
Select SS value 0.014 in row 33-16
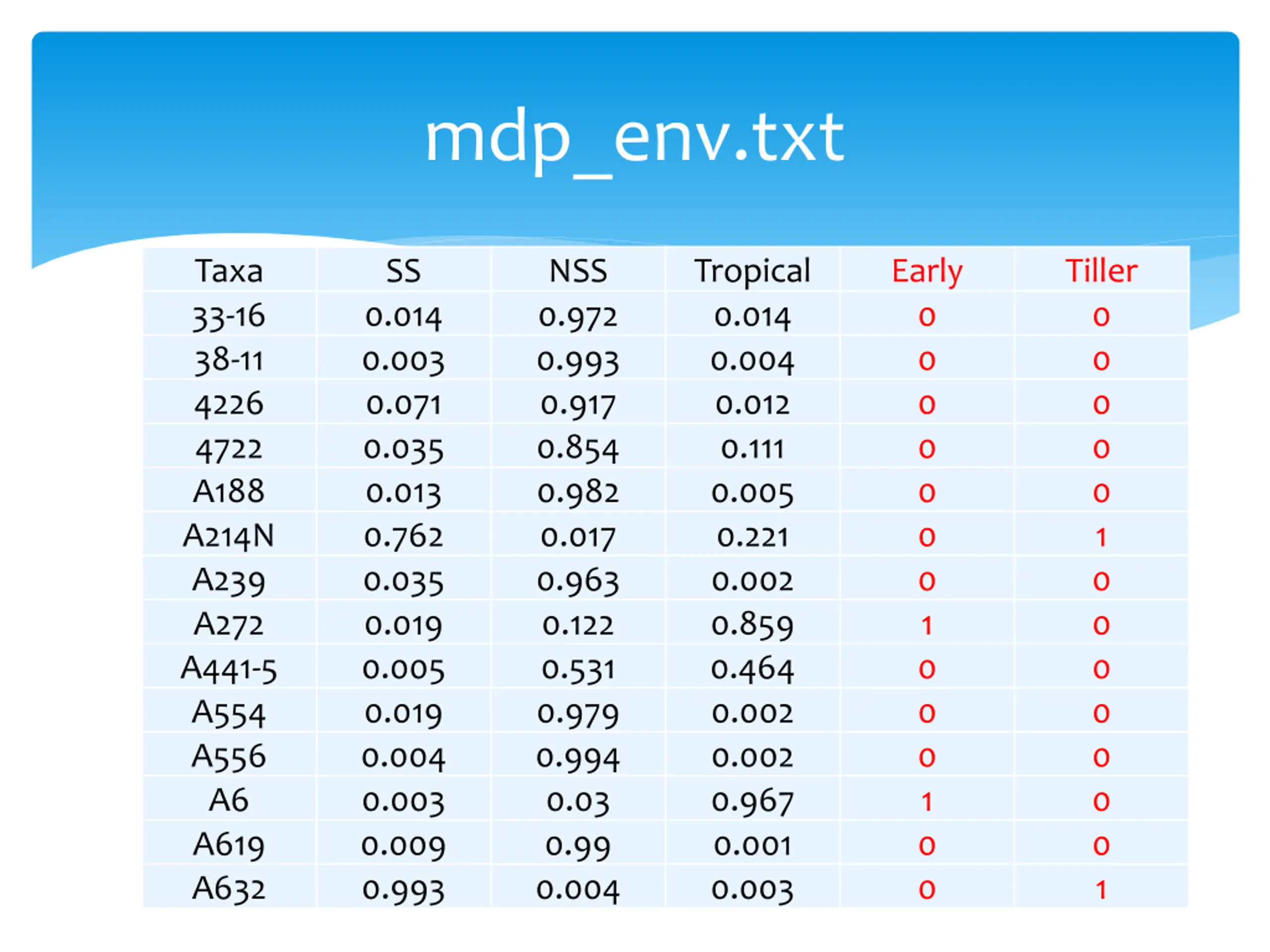(404, 318)
